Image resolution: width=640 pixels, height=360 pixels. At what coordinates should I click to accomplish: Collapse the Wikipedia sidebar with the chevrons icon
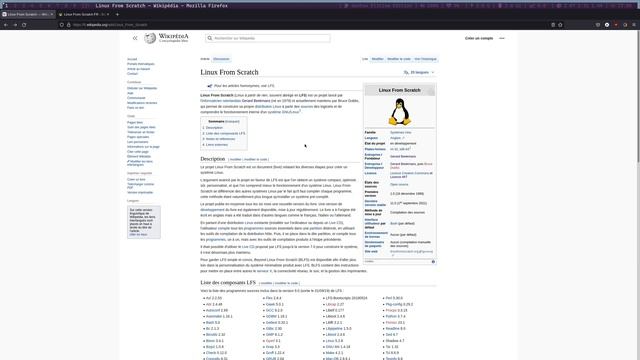pos(135,38)
